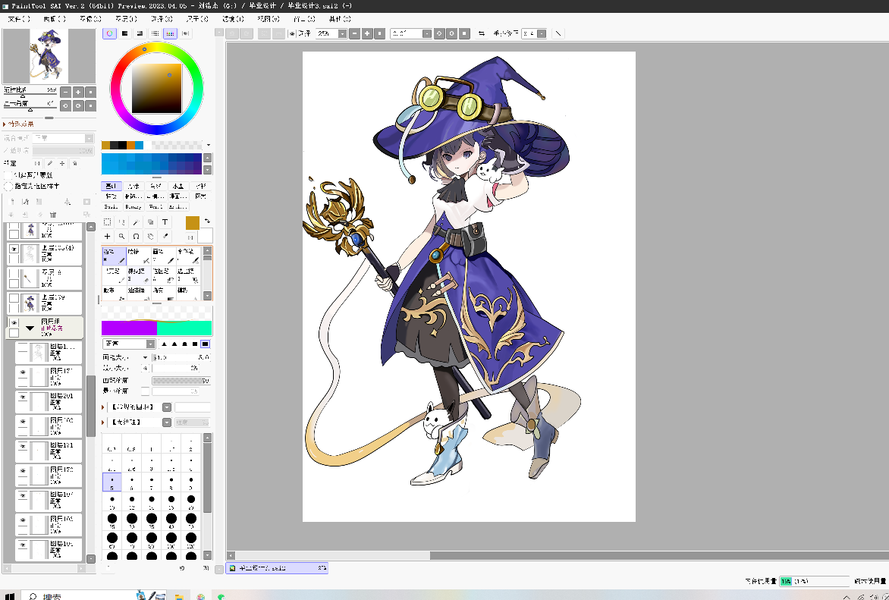Rotate view counterclockwise in navigator panel
889x600 pixels.
coord(66,105)
